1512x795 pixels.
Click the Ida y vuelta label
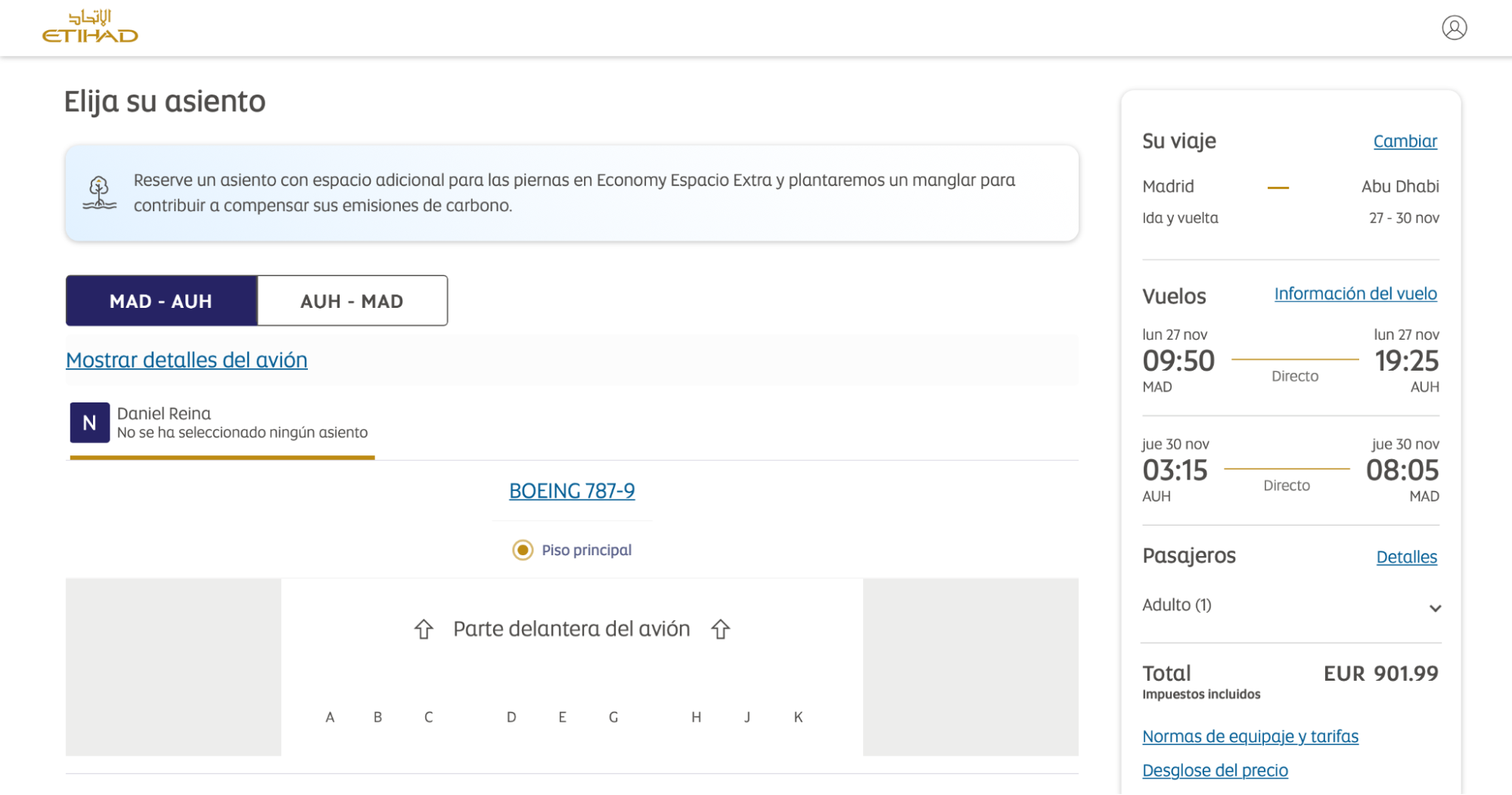1180,218
